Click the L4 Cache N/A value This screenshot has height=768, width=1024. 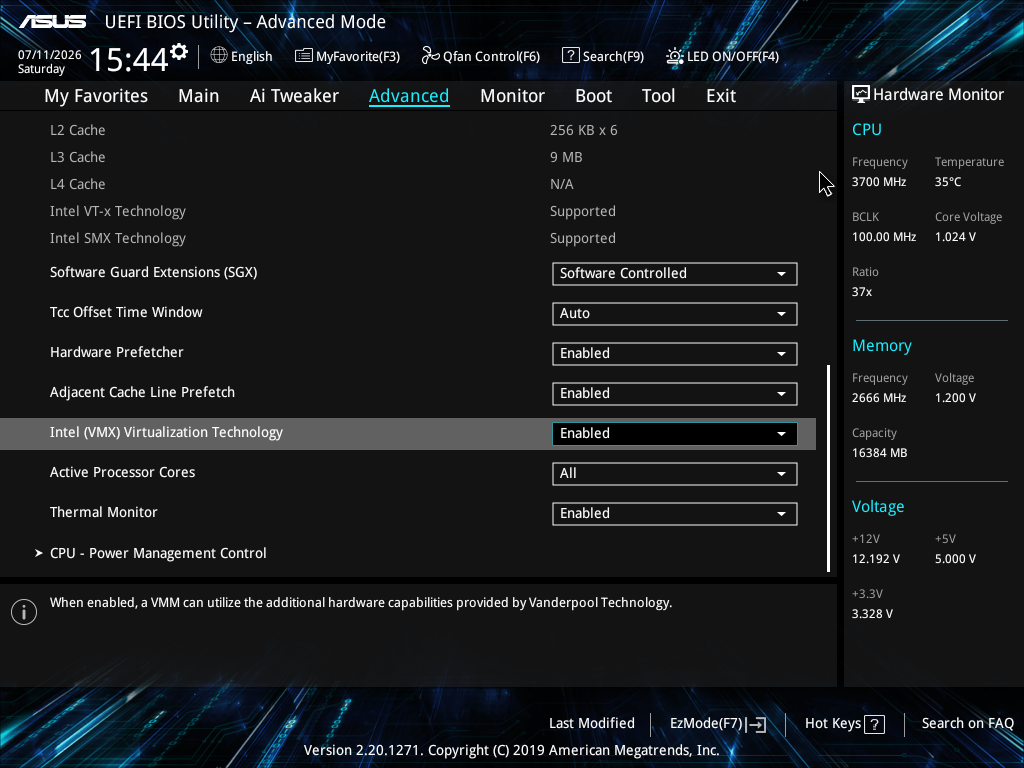562,184
